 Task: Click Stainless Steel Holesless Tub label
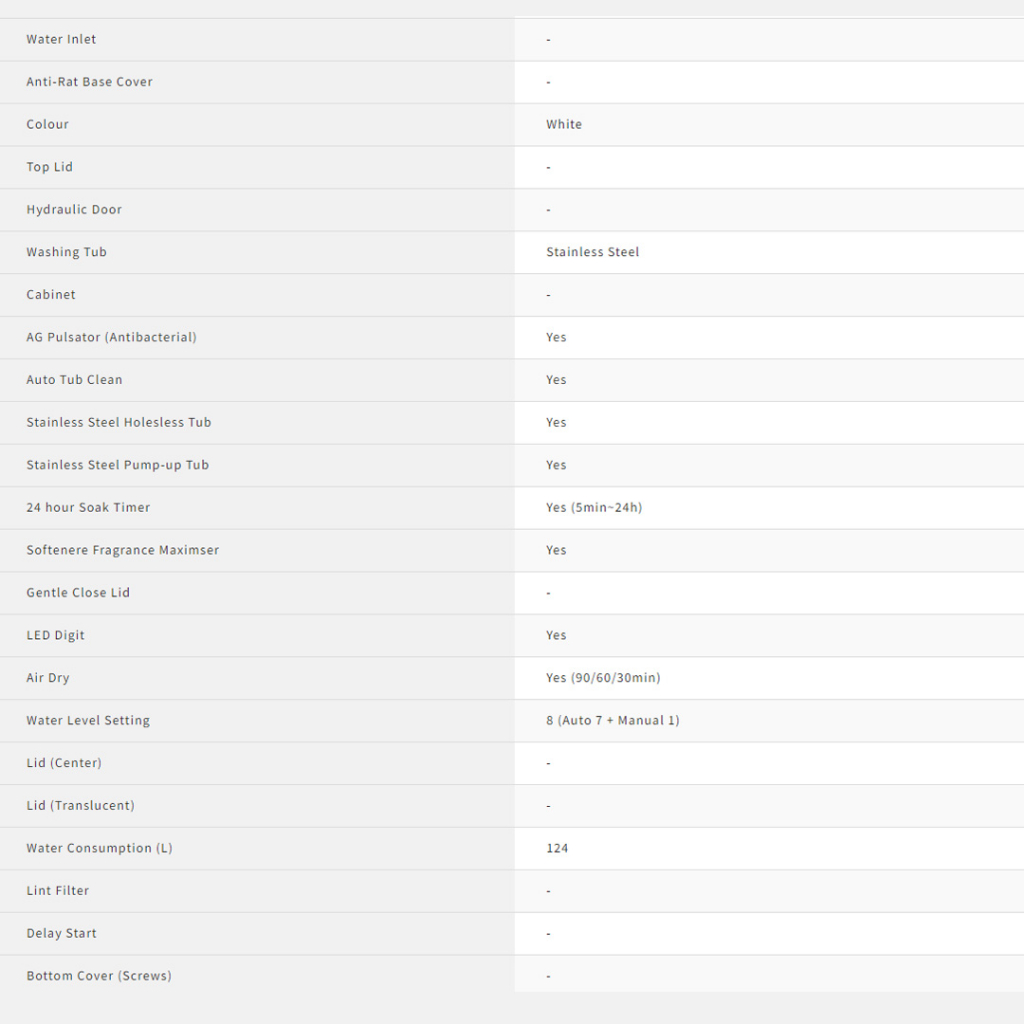[x=118, y=422]
